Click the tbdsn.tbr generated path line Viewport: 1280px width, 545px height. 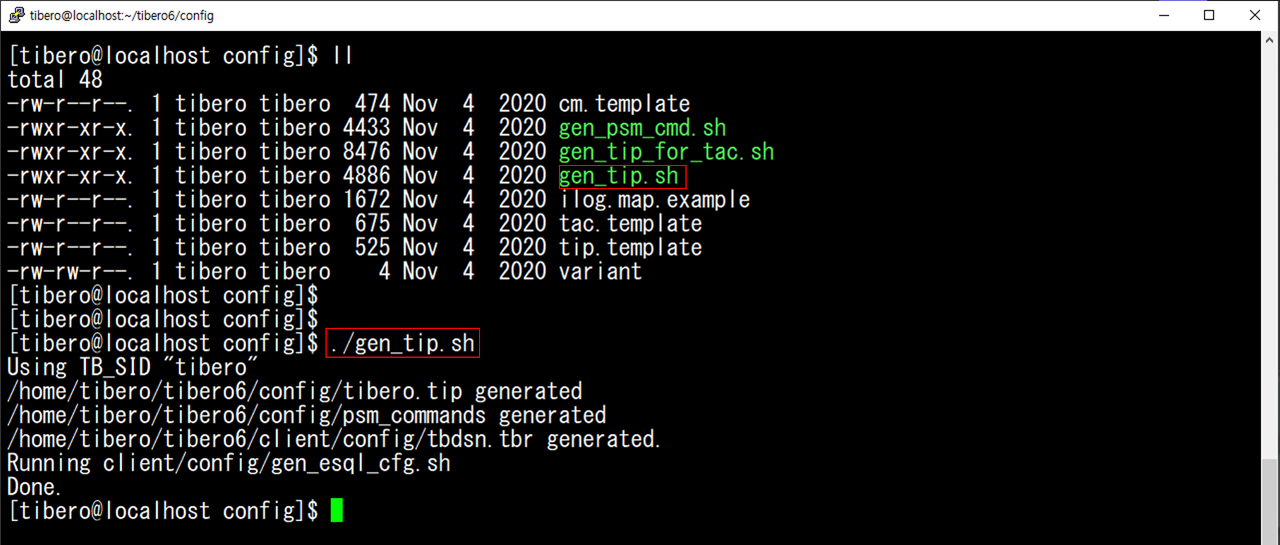[x=334, y=439]
